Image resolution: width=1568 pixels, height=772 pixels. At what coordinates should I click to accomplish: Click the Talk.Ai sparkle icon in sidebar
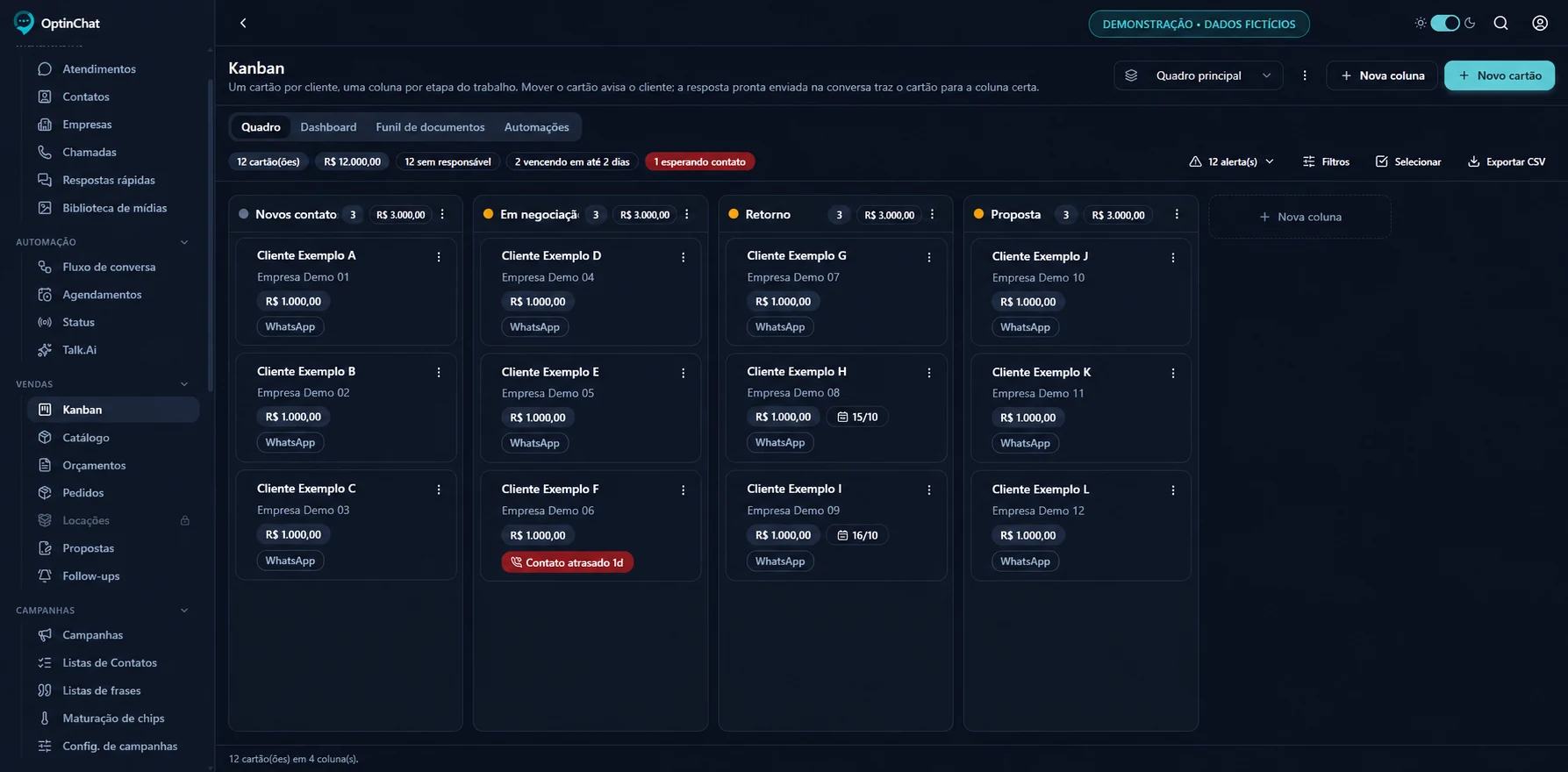tap(45, 350)
